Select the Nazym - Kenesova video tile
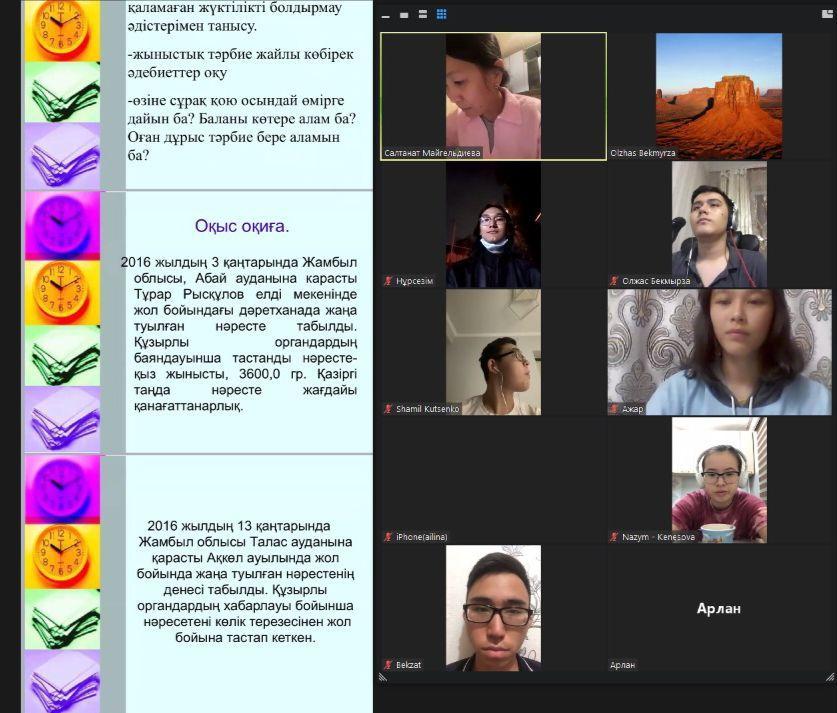837x713 pixels. tap(719, 480)
